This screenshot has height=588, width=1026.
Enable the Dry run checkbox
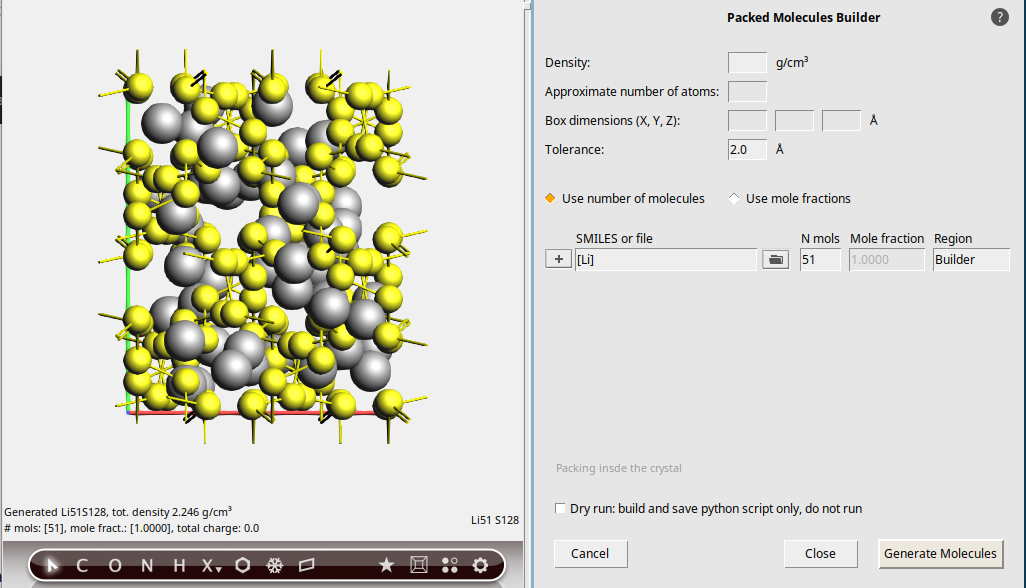click(x=561, y=509)
